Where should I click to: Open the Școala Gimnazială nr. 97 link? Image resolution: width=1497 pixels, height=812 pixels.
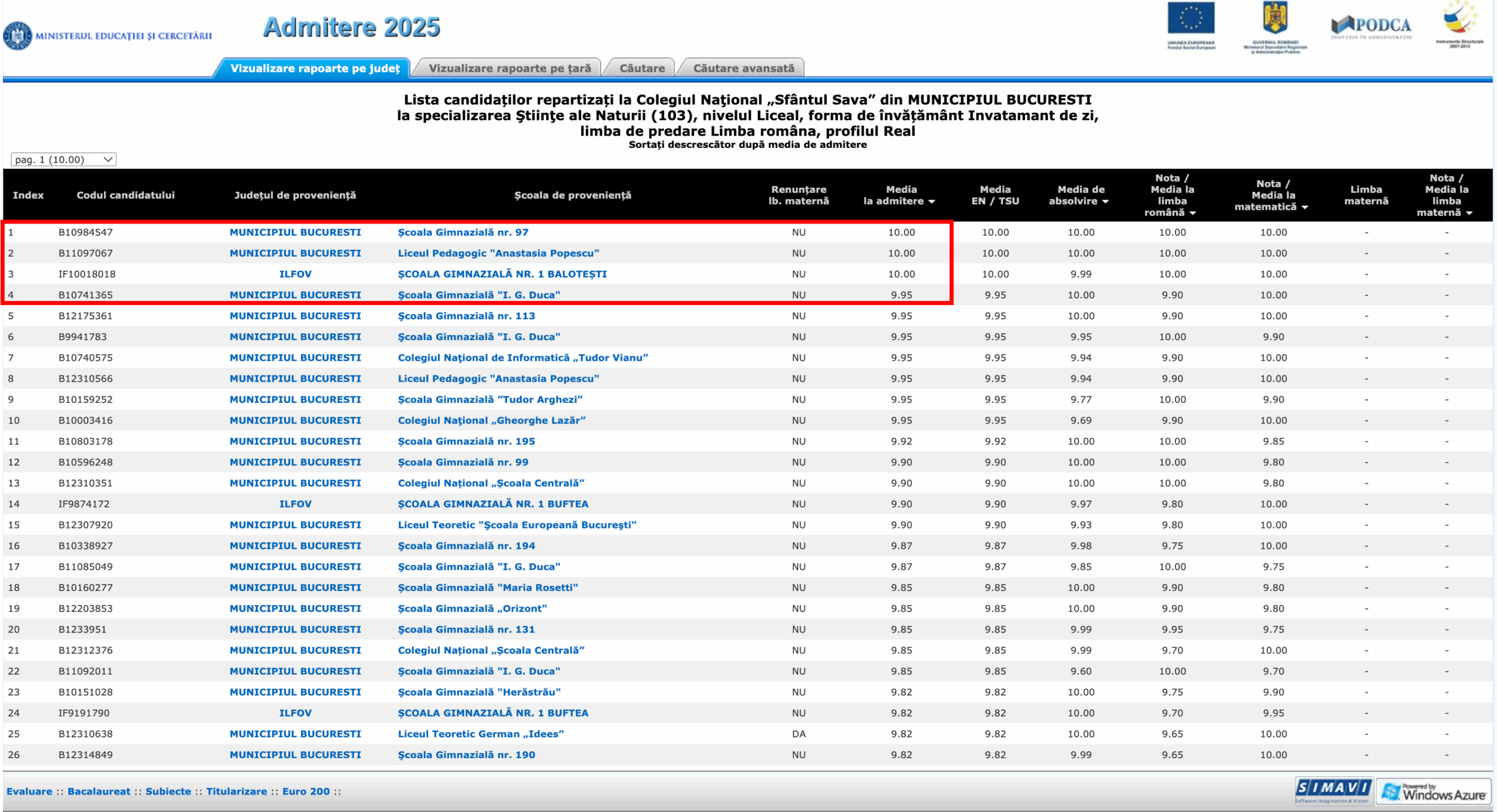click(463, 232)
